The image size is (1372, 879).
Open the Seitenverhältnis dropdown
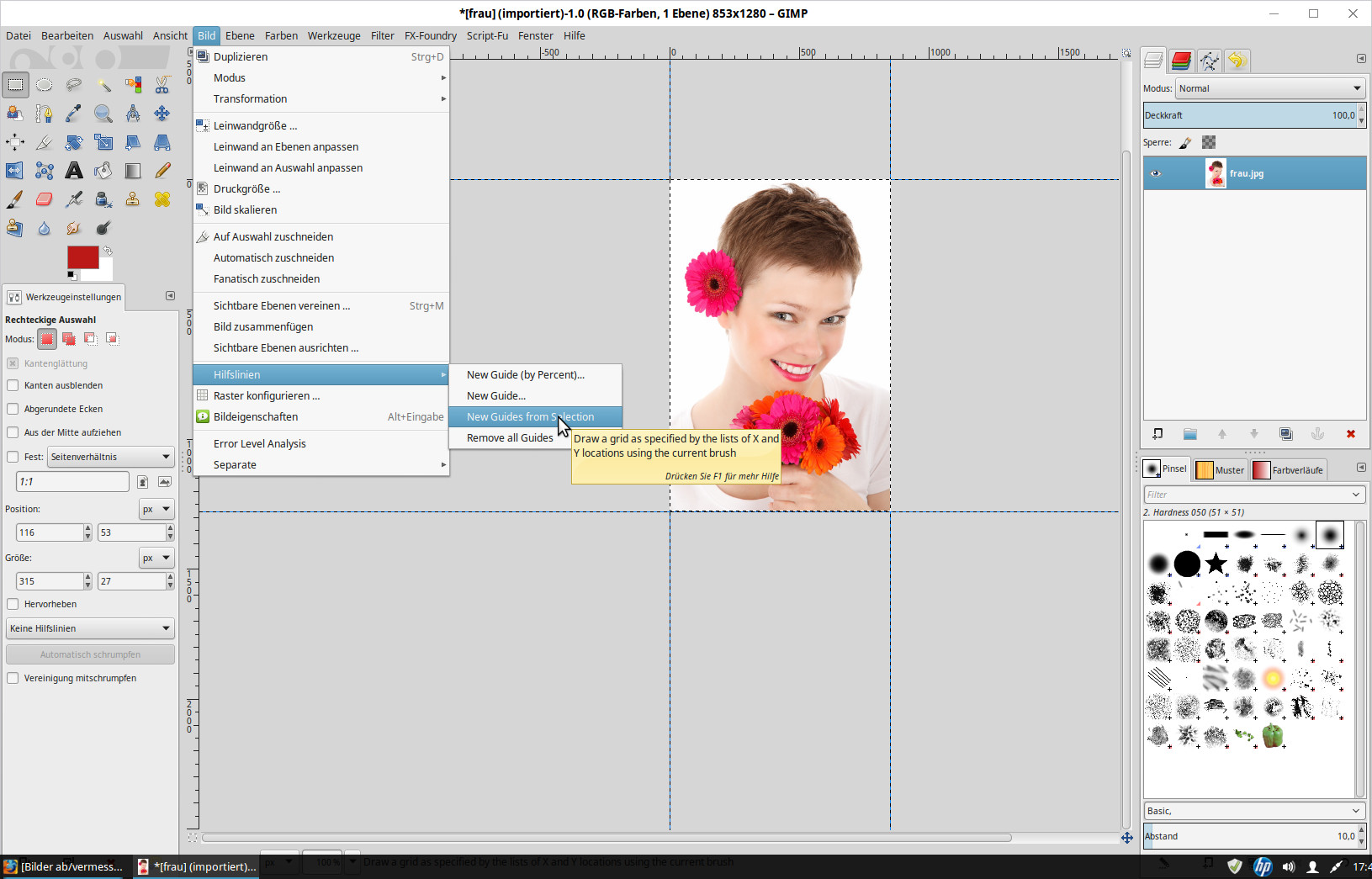click(110, 457)
